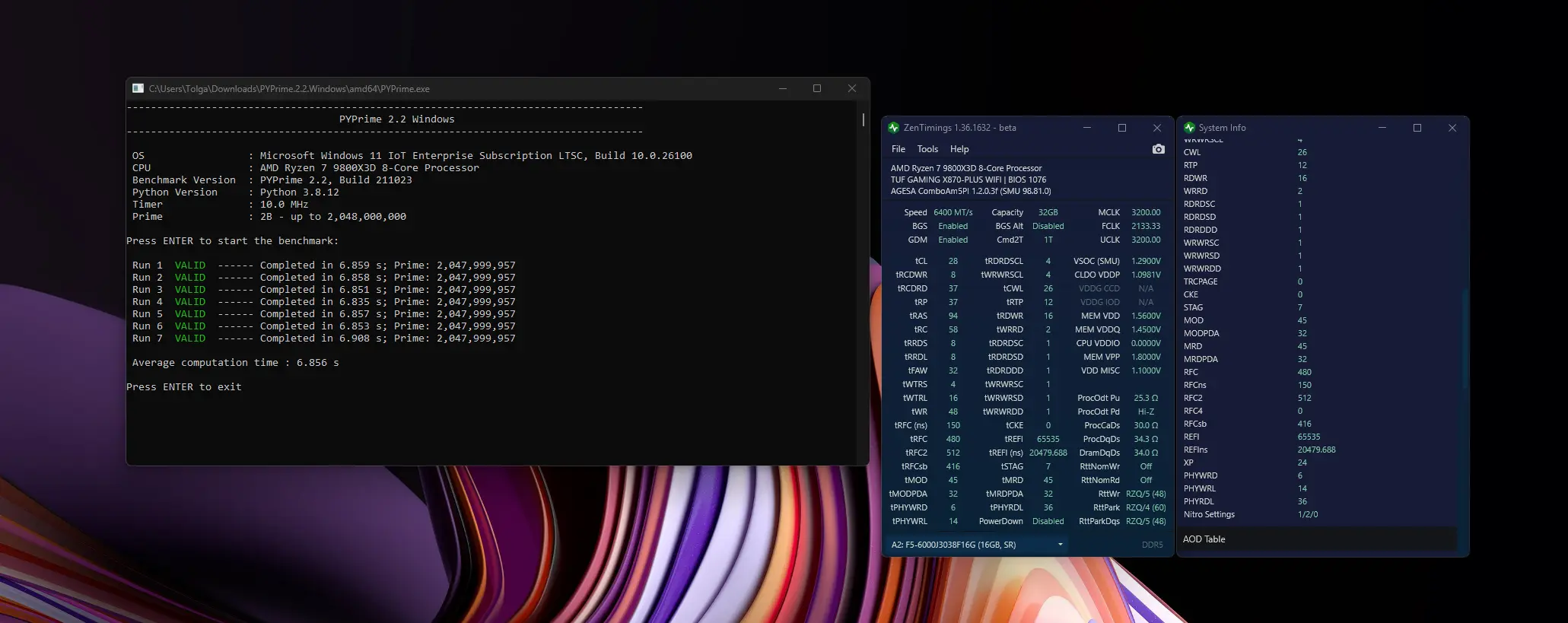Click the BGS Alt 'Disabled' value
1568x623 pixels.
1048,226
